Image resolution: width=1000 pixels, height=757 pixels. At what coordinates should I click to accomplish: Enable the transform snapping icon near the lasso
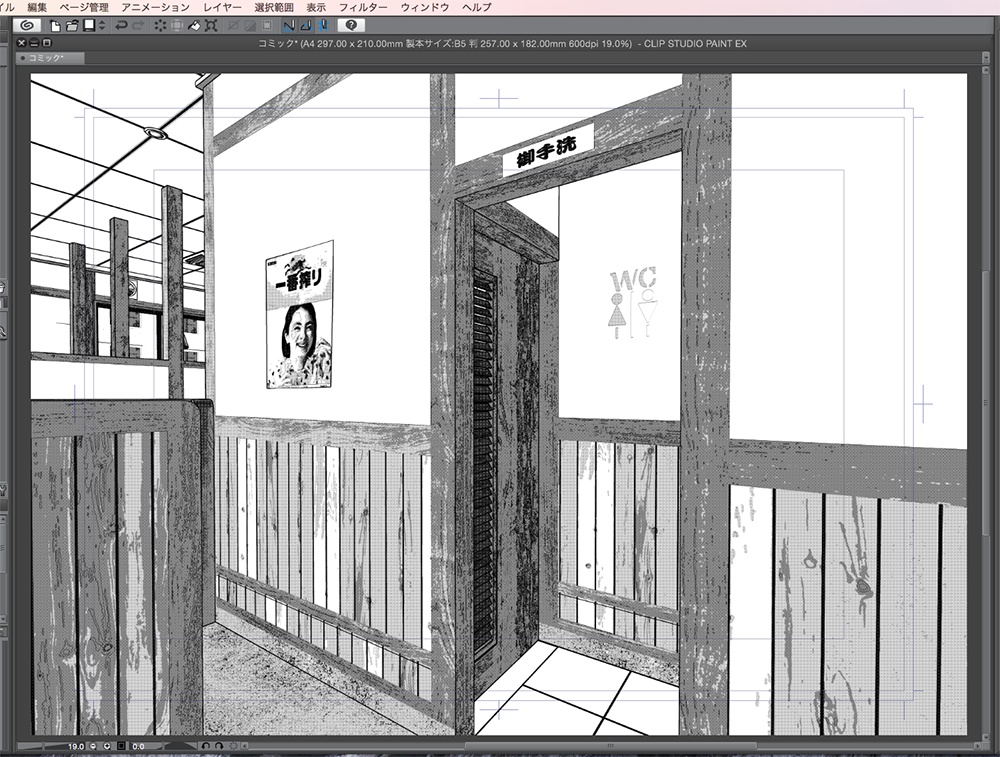pos(209,28)
